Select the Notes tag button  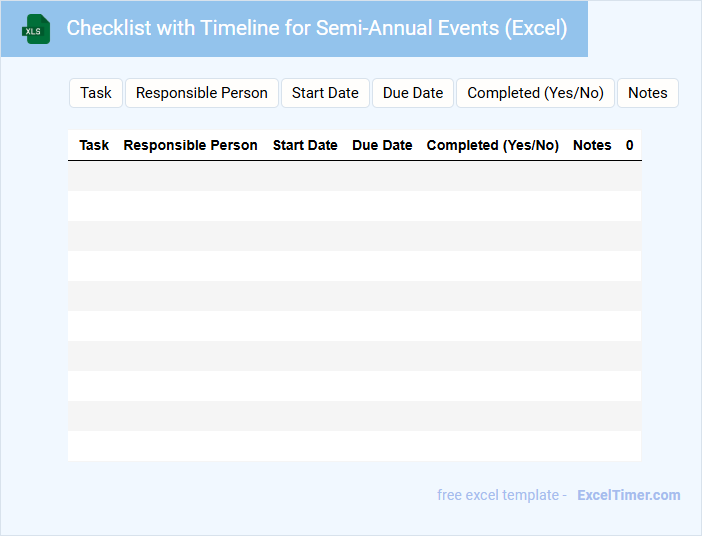[x=647, y=93]
